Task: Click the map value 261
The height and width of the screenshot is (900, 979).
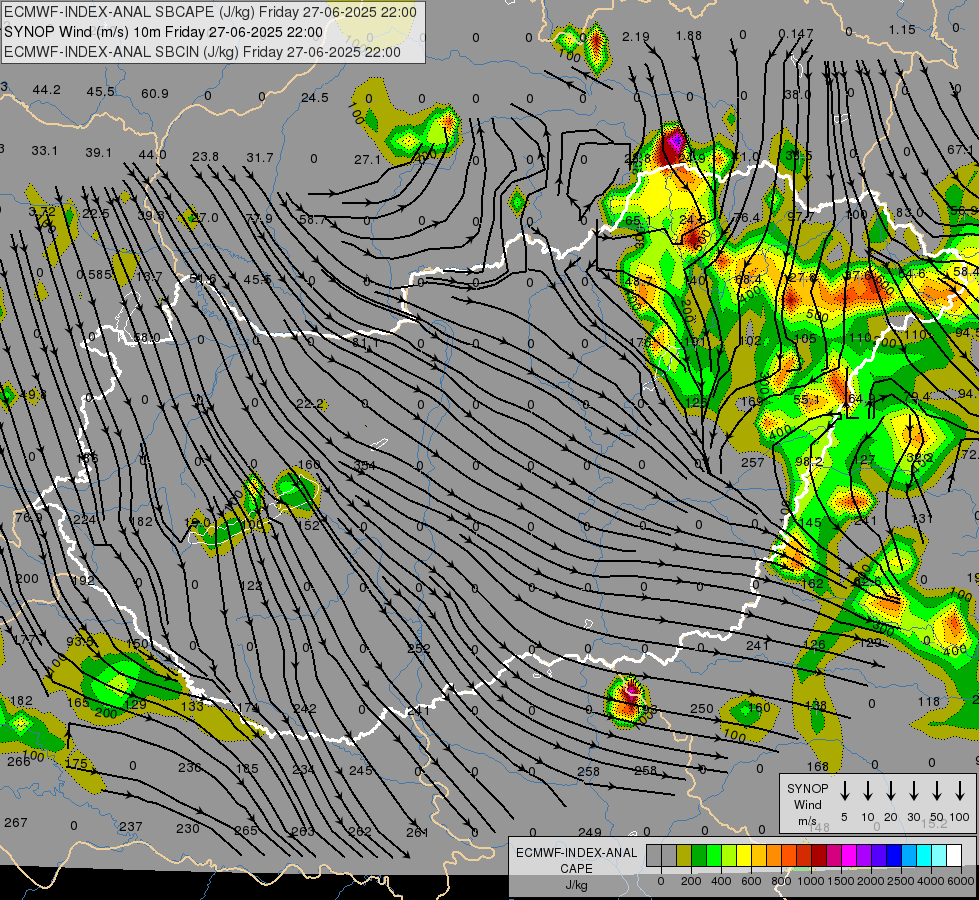Action: 417,832
